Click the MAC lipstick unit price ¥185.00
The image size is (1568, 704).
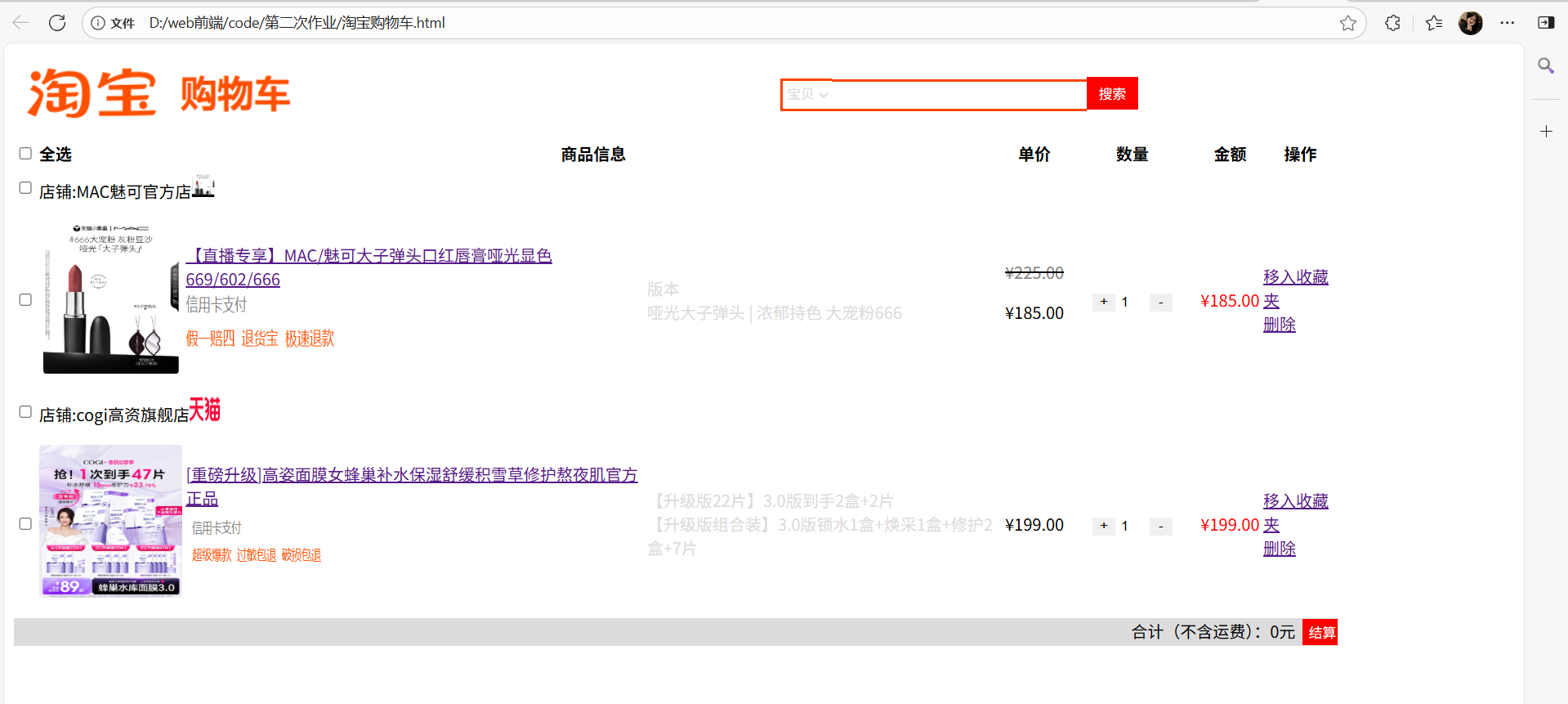pyautogui.click(x=1034, y=313)
